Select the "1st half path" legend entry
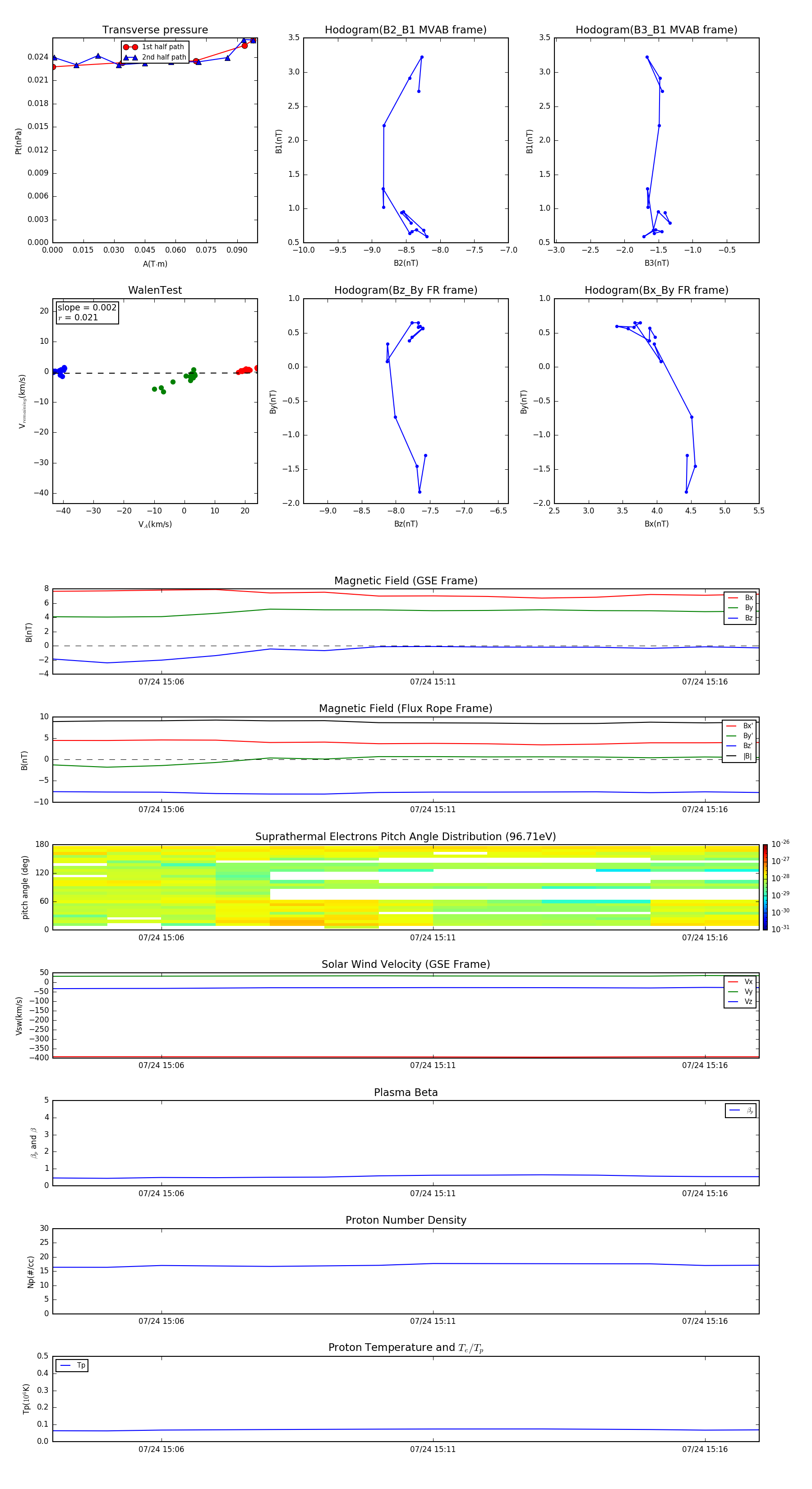The width and height of the screenshot is (812, 1489). pos(154,47)
